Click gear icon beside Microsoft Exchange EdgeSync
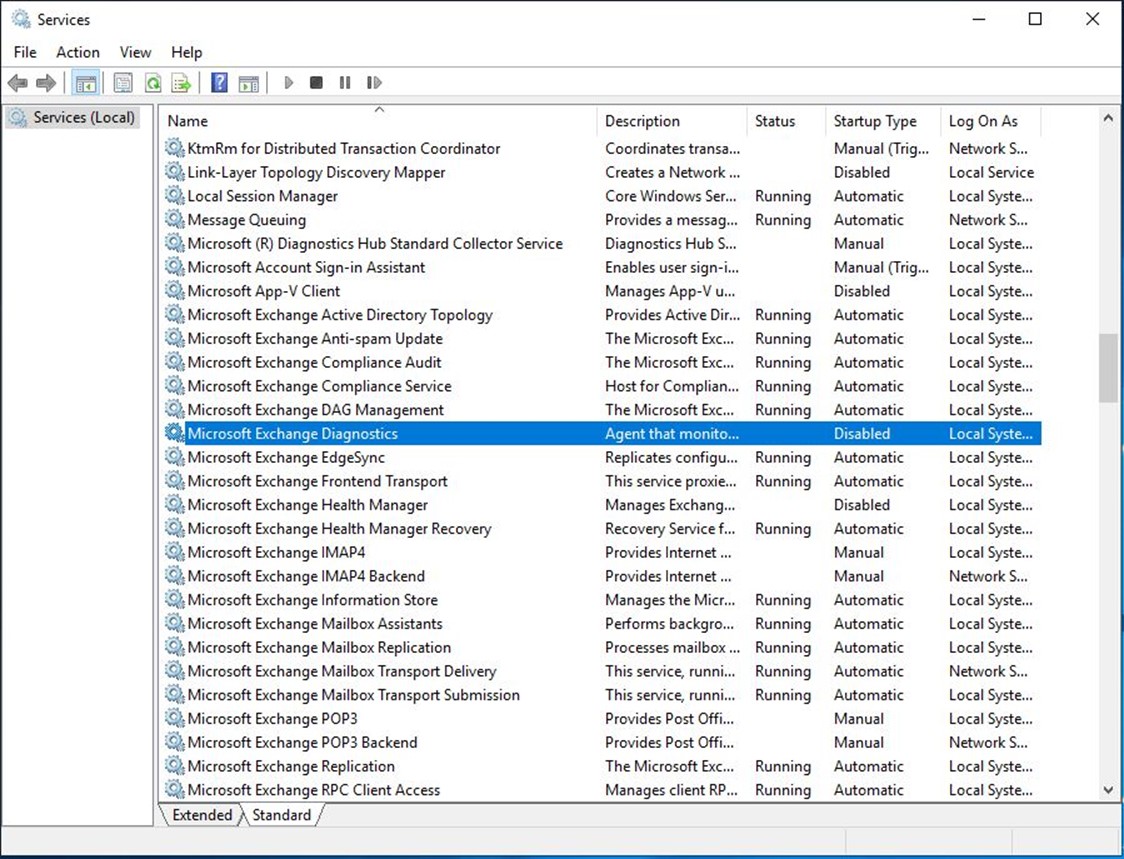 click(x=174, y=456)
